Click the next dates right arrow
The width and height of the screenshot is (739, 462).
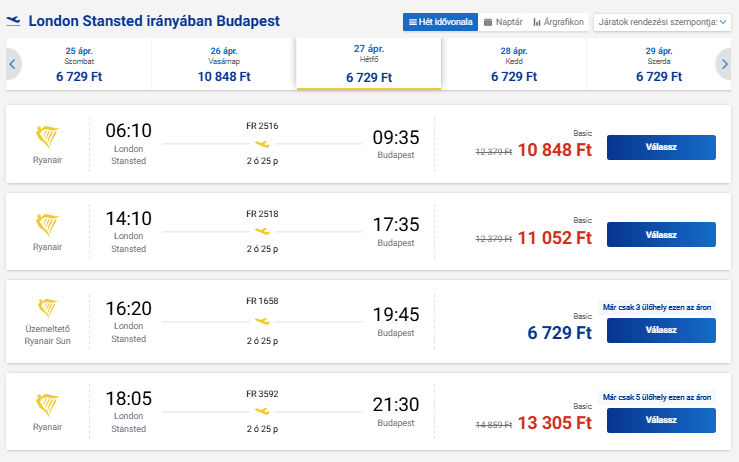[x=724, y=64]
